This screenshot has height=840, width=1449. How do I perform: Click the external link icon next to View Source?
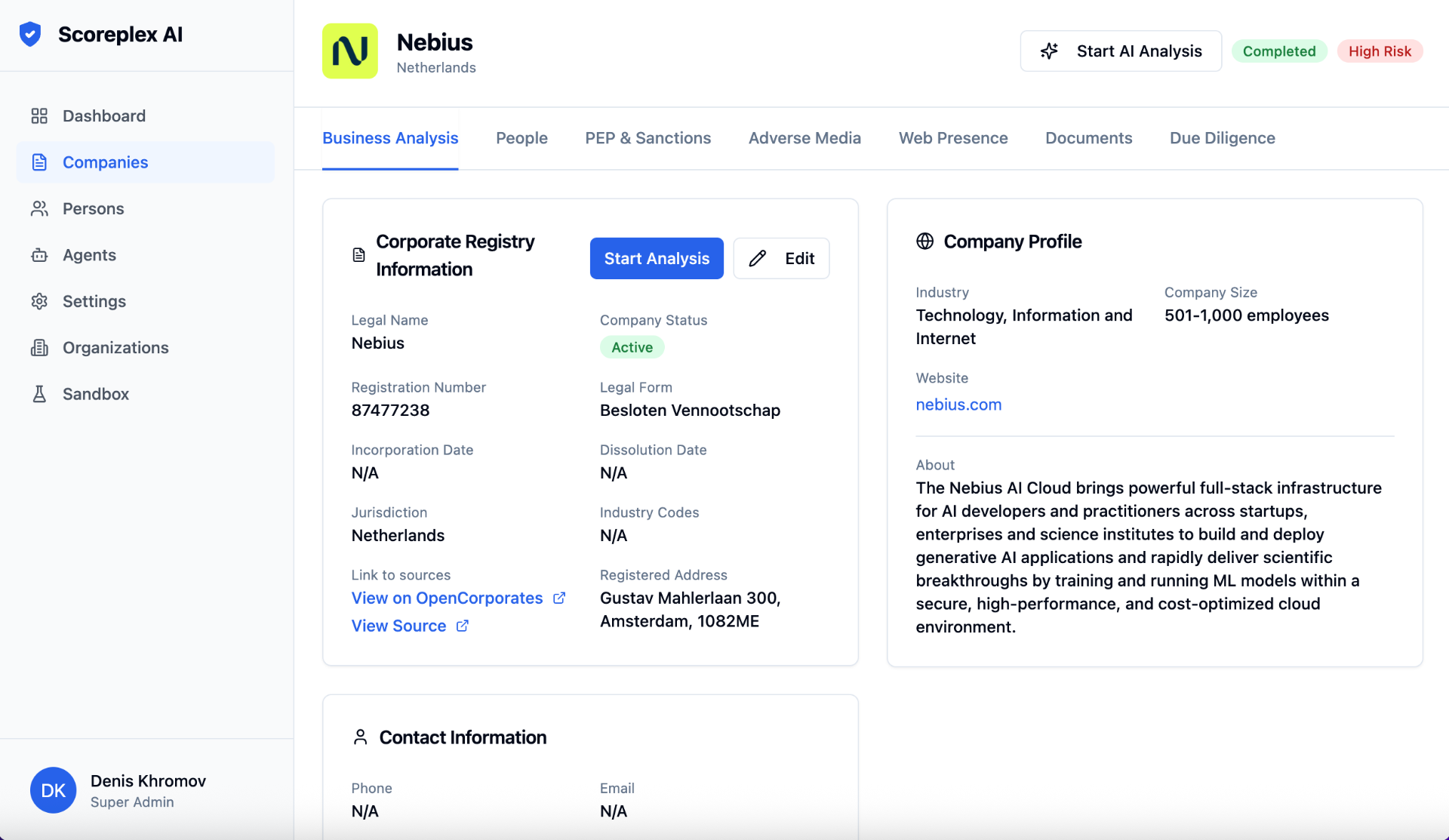[463, 626]
